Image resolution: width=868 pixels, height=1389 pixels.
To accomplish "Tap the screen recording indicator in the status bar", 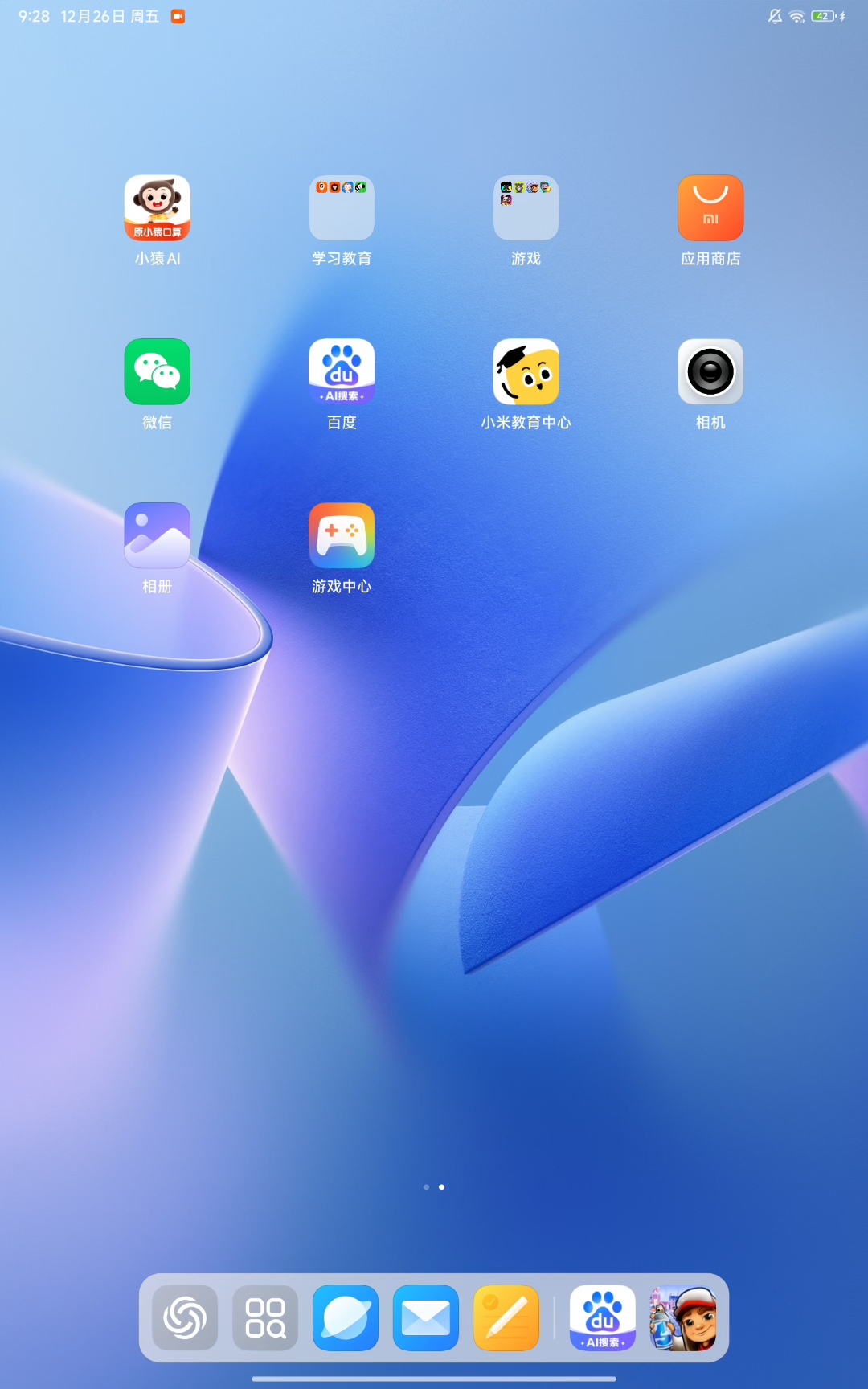I will (178, 16).
